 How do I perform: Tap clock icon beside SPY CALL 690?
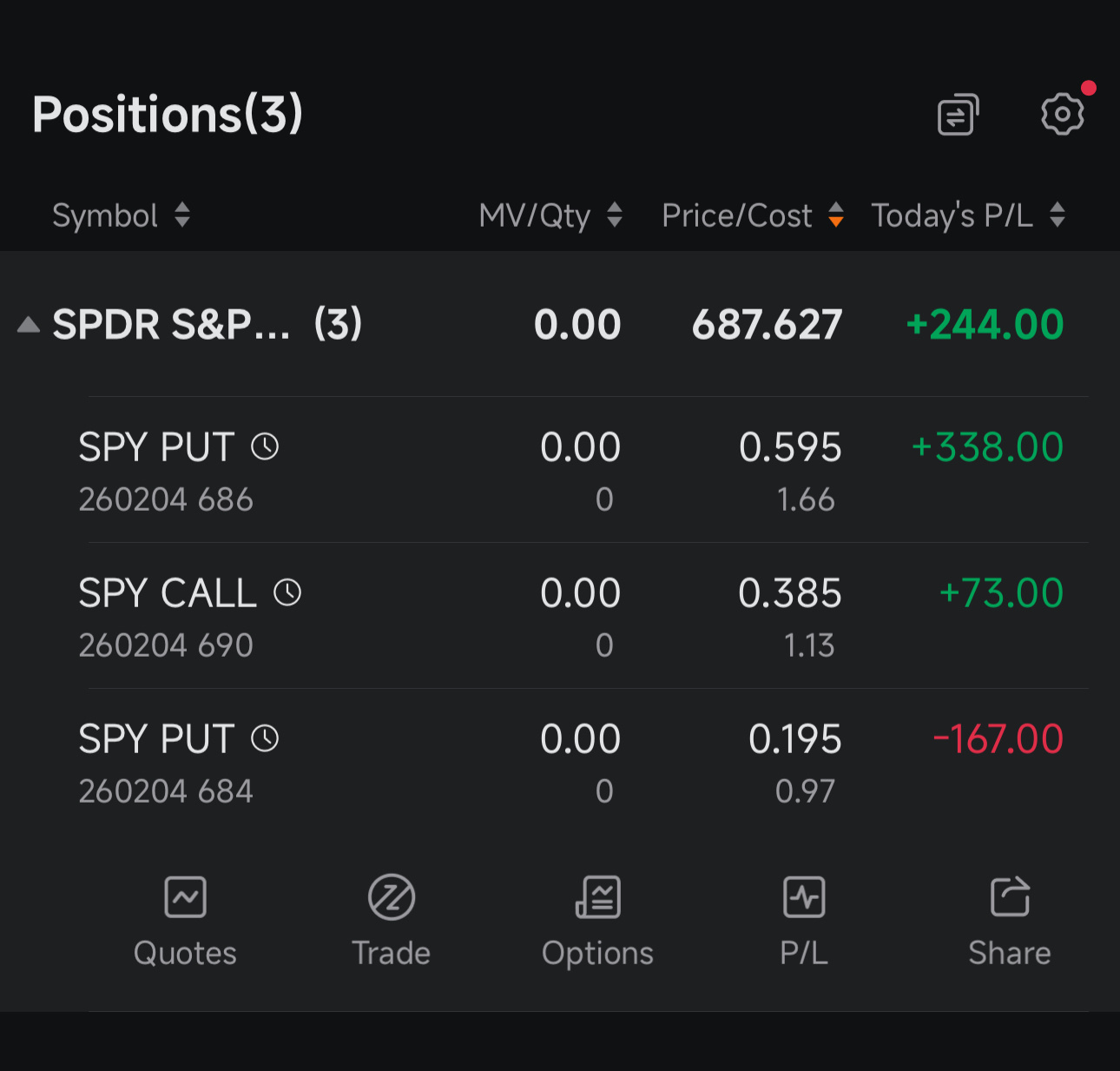[x=287, y=593]
